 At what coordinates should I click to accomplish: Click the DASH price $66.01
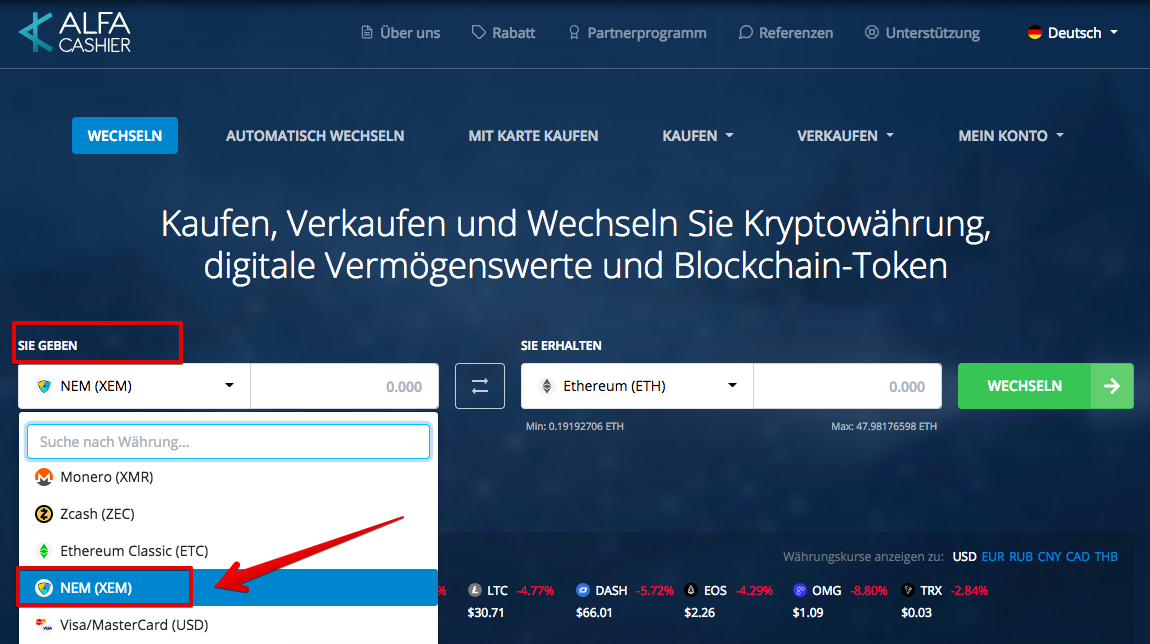click(x=594, y=612)
